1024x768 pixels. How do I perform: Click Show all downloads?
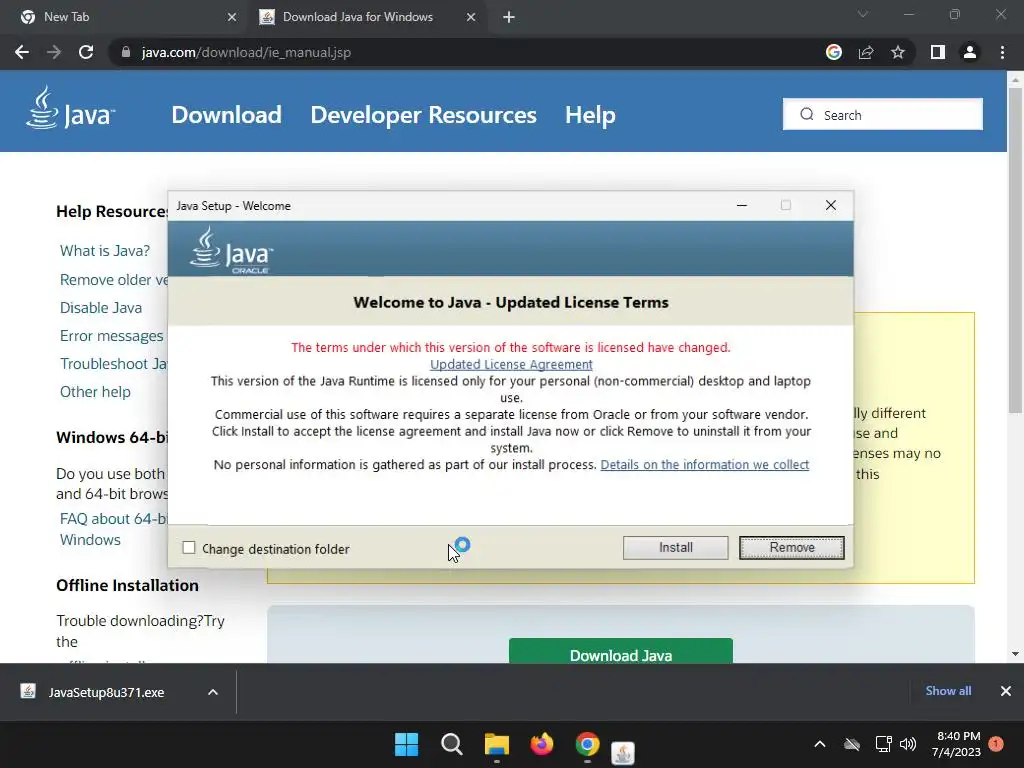(948, 691)
